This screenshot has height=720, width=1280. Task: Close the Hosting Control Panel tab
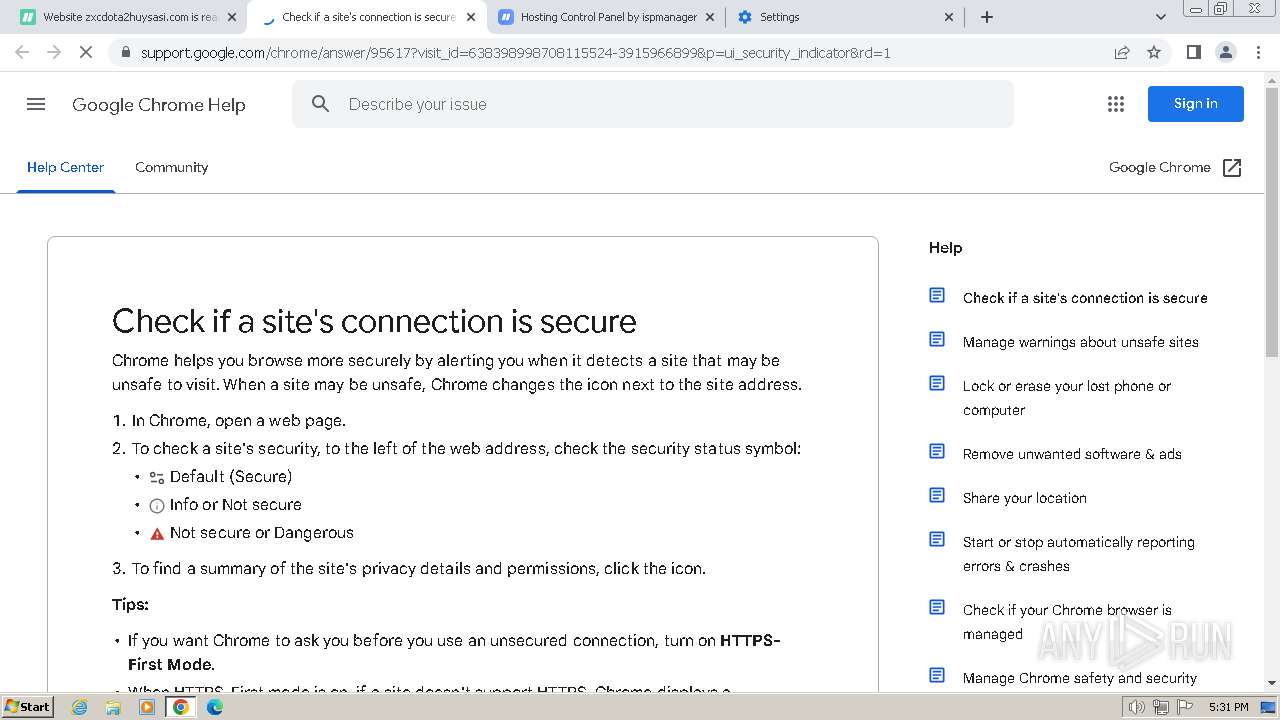coord(710,17)
